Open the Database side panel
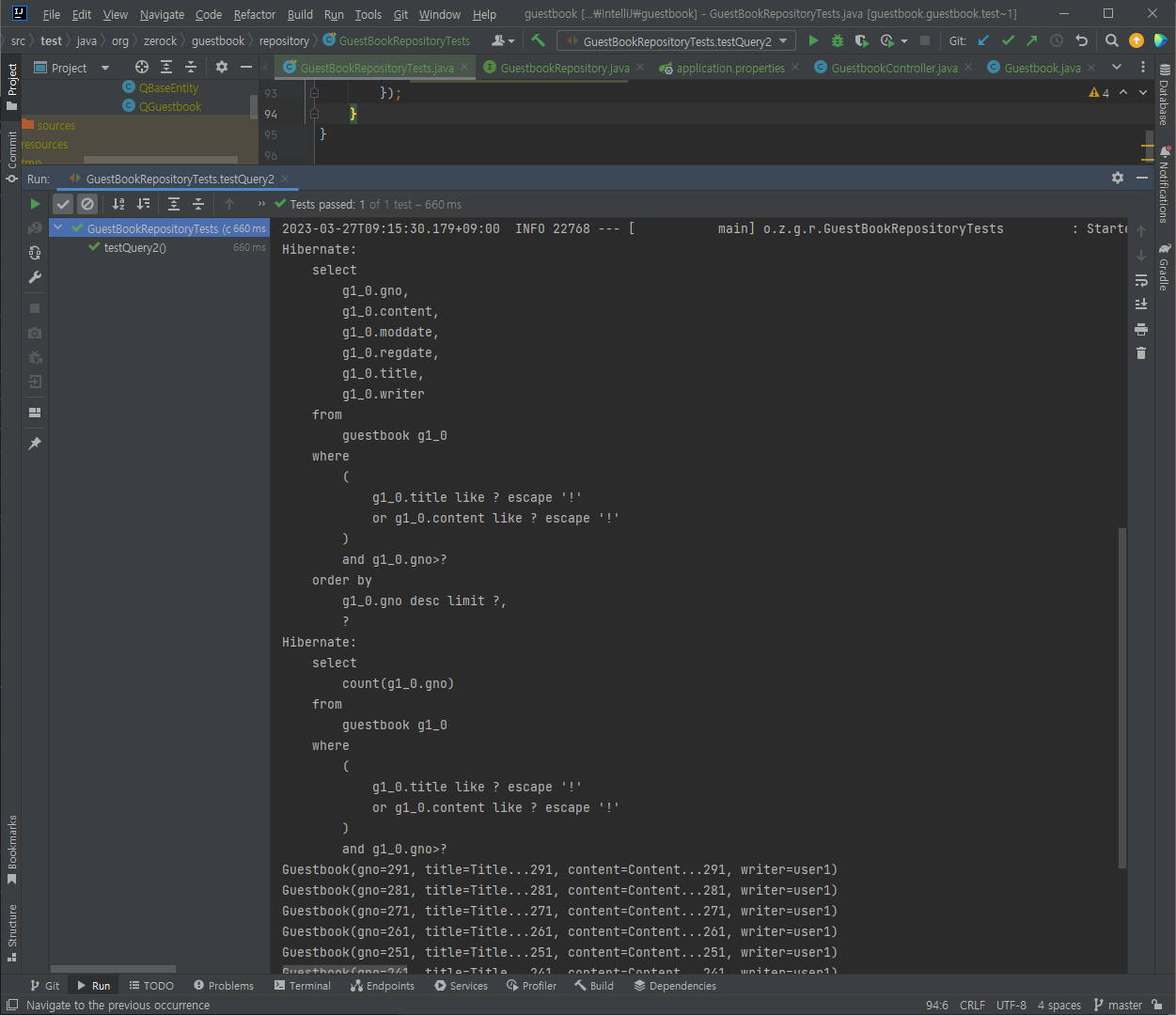Viewport: 1176px width, 1015px height. [1164, 96]
